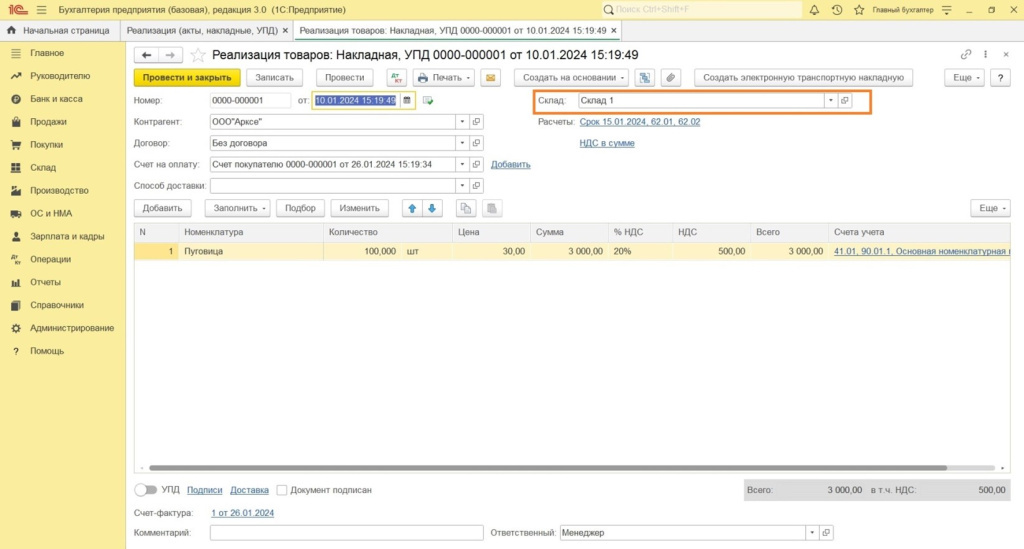
Task: Click the Дт/Кт postings icon in toolbar
Action: 396,78
